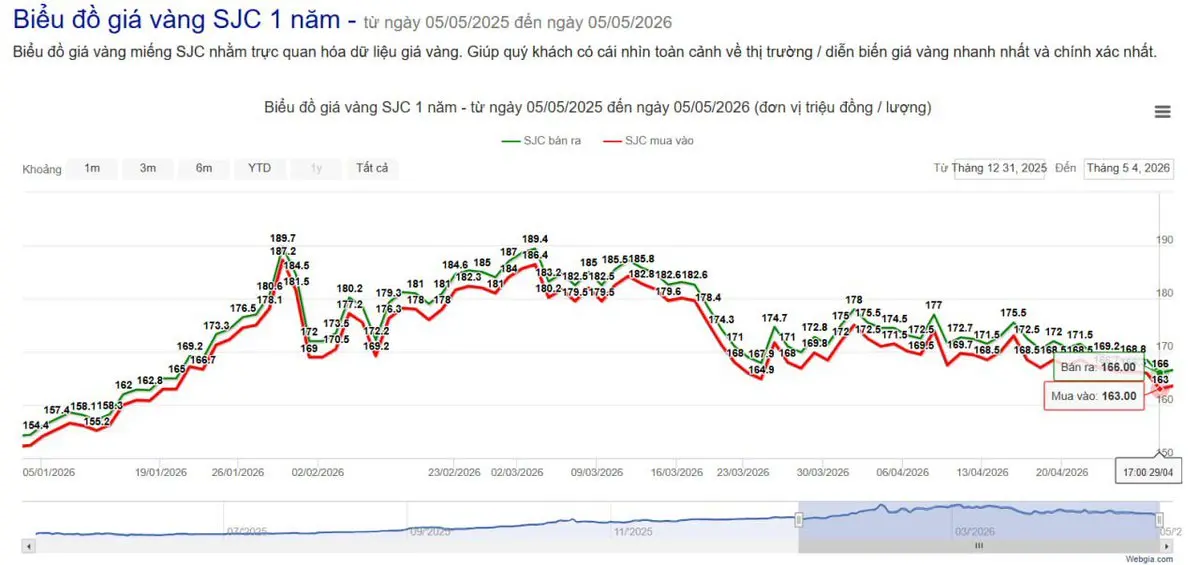Click the 09/2025 navigator label
Viewport: 1199px width, 565px height.
pos(429,531)
